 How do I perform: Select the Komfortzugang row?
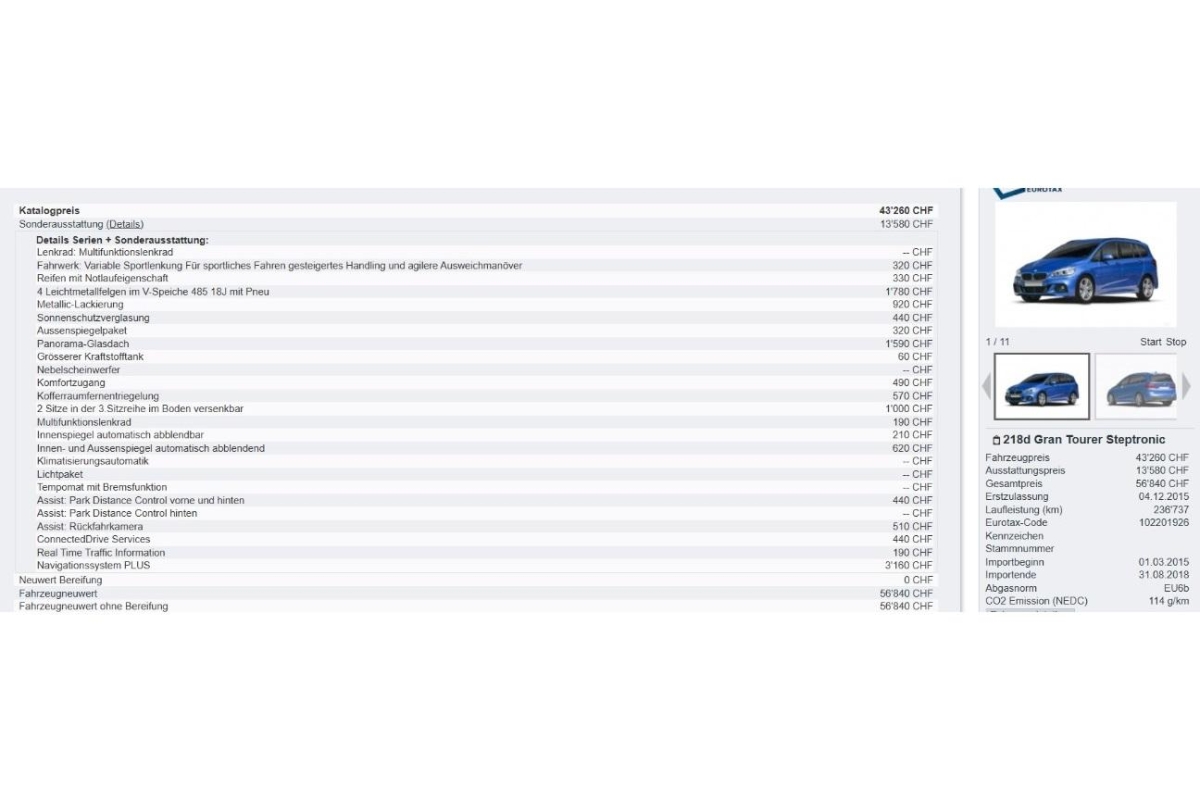click(x=476, y=383)
